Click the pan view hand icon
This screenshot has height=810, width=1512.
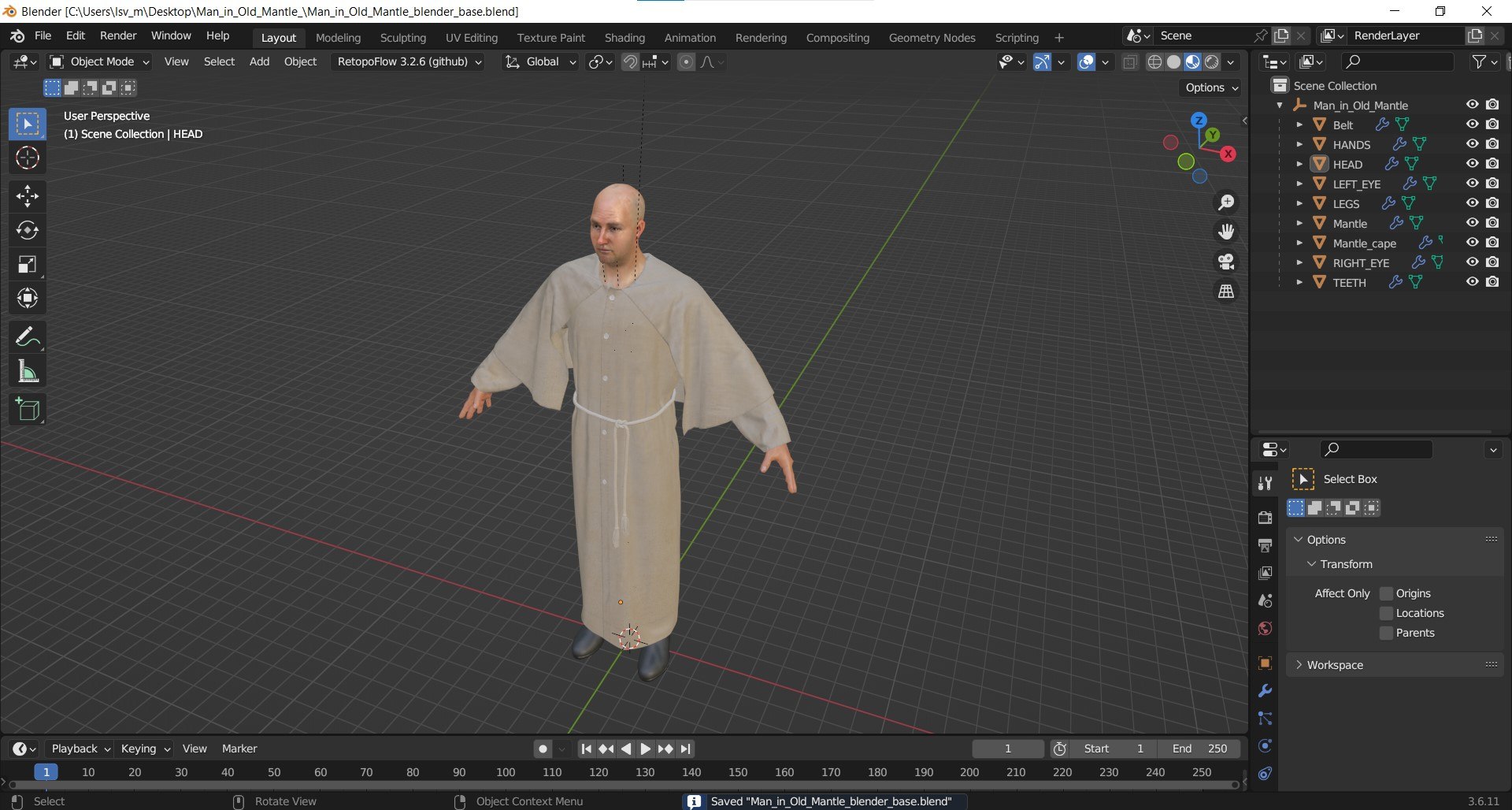click(1226, 232)
